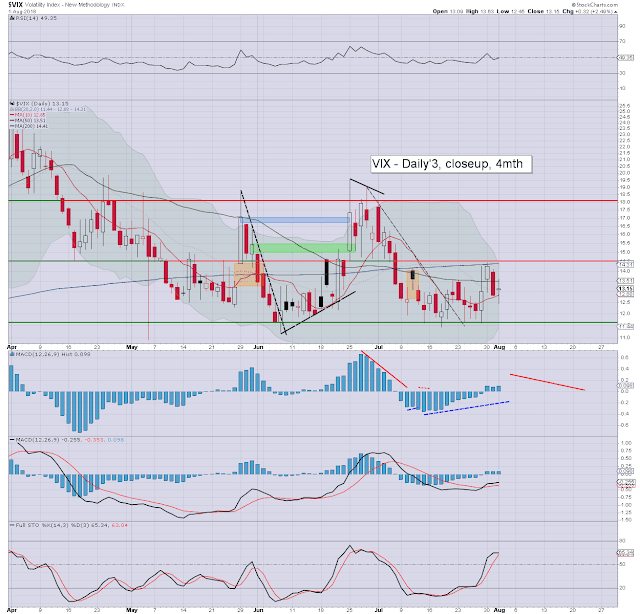Click the 'Aug' label on bottom date axis
Screen dimensions: 640x614
[500, 610]
